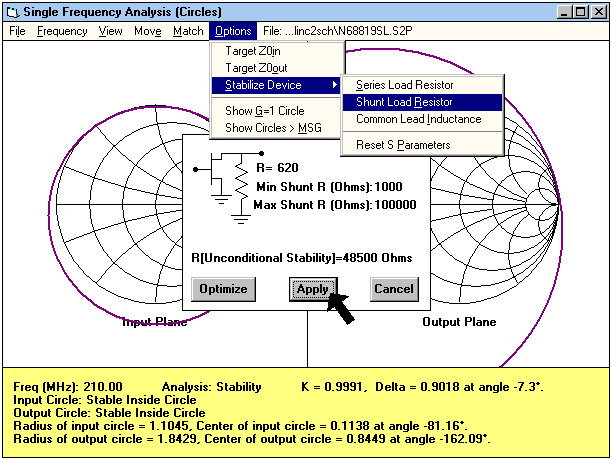Choose Show G=1 Circle option
Image resolution: width=611 pixels, height=459 pixels.
[x=264, y=111]
